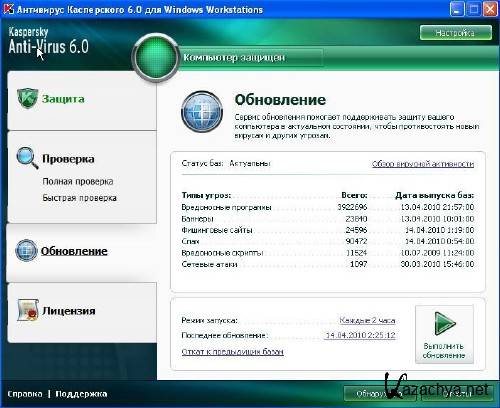Click the count 90472 value
This screenshot has width=500, height=408.
356,241
